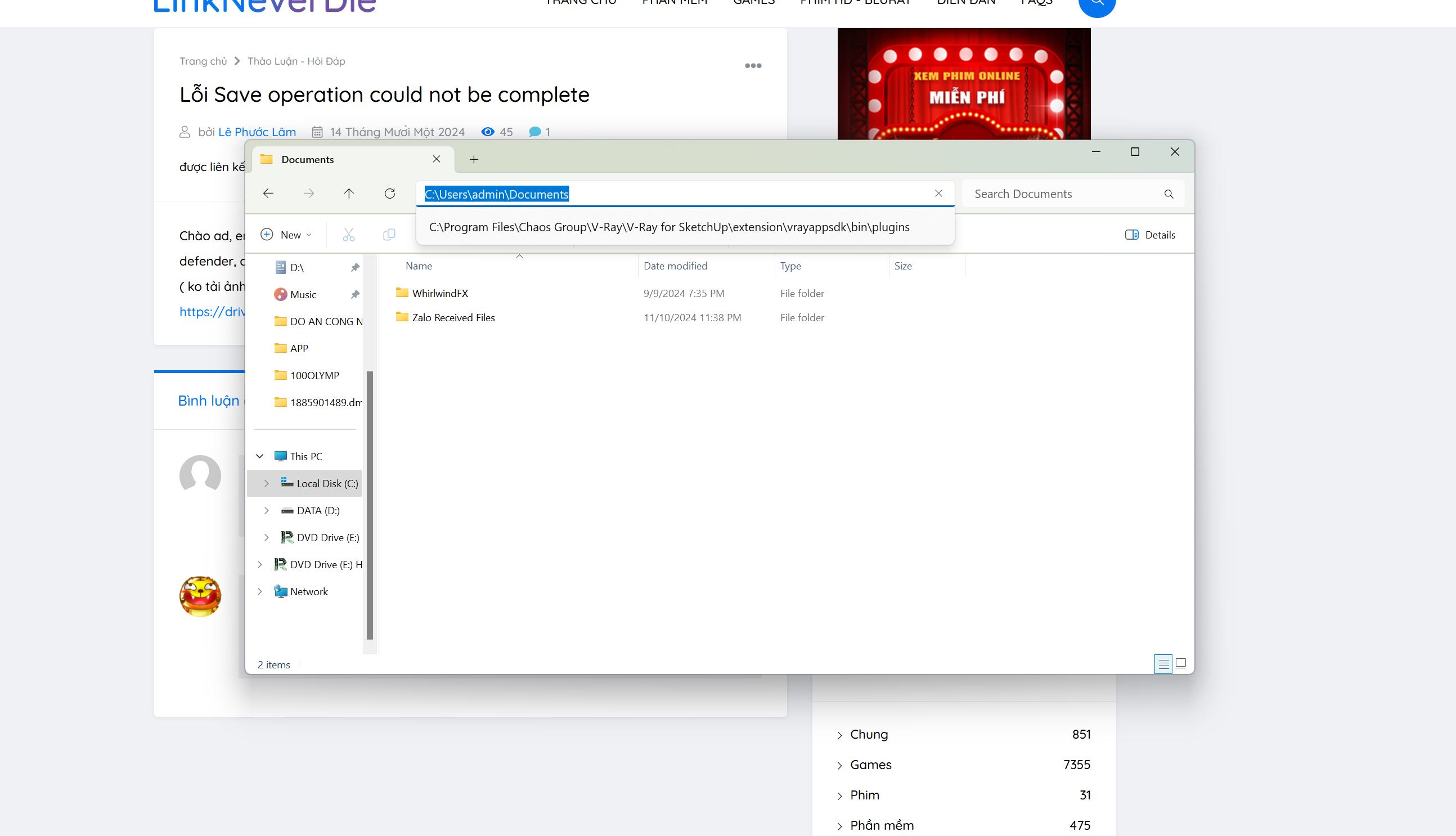Clear the address bar with X icon
1456x836 pixels.
pos(938,194)
